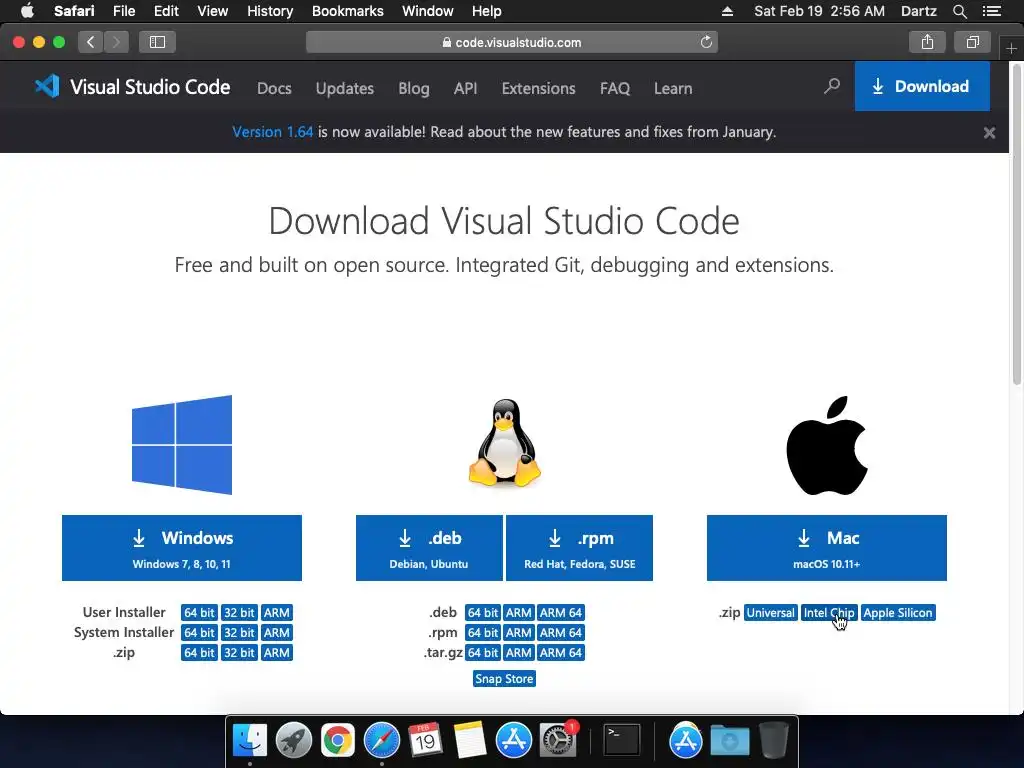Open the FAQ nav item
The height and width of the screenshot is (768, 1024).
(615, 88)
